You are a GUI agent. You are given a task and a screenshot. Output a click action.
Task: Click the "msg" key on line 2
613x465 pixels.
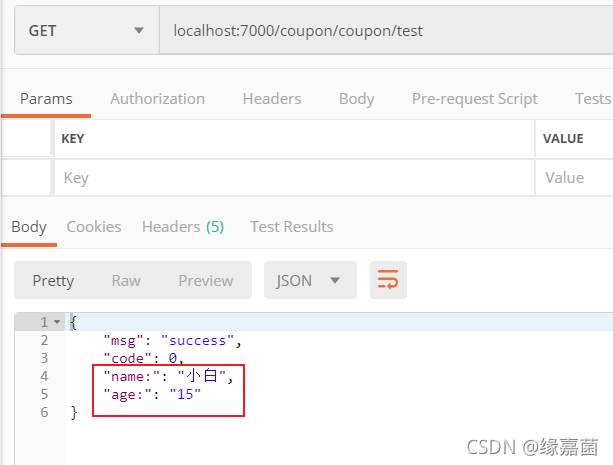(x=124, y=341)
